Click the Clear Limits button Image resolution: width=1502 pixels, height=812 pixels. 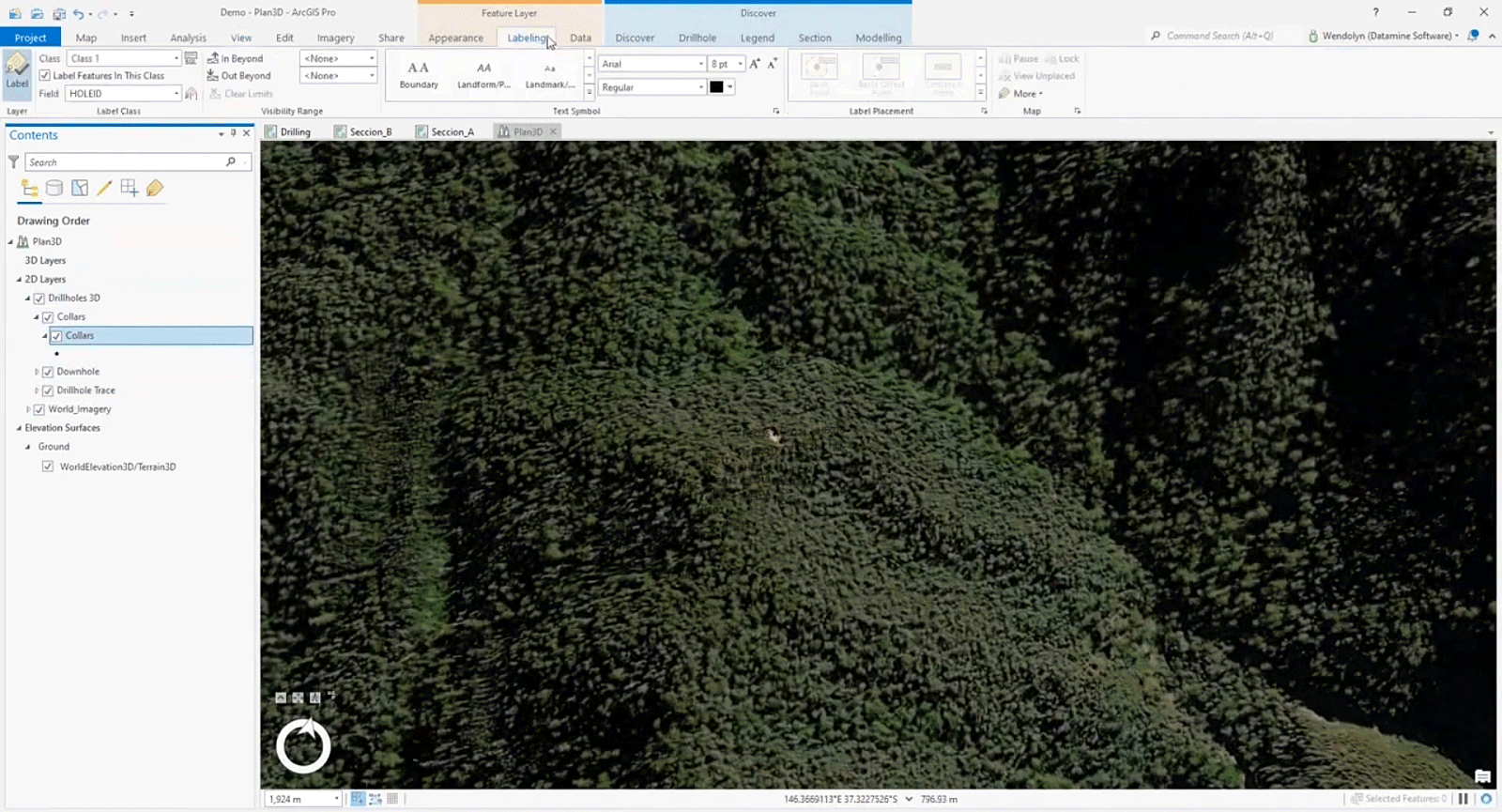click(x=242, y=94)
